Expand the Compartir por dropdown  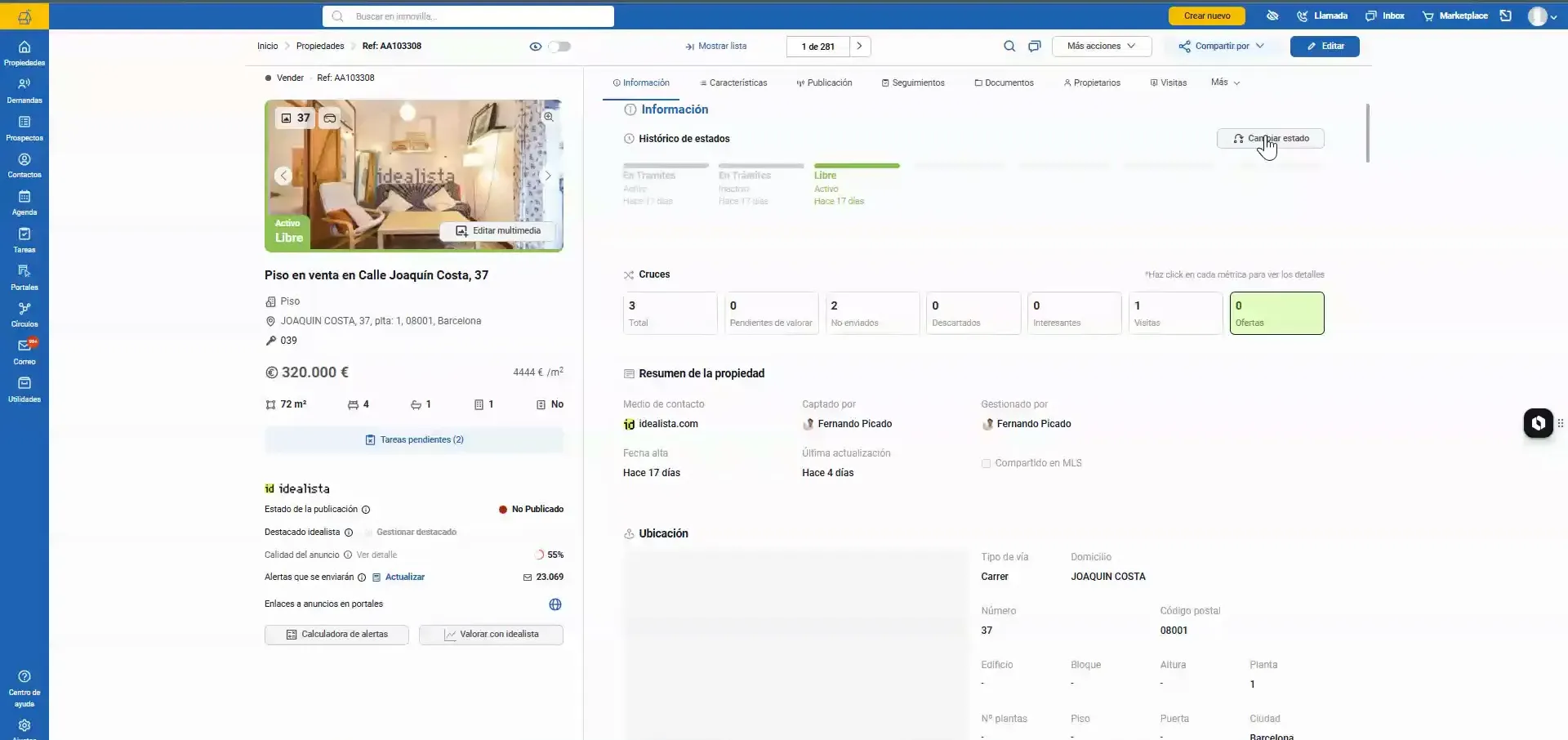click(x=1222, y=47)
